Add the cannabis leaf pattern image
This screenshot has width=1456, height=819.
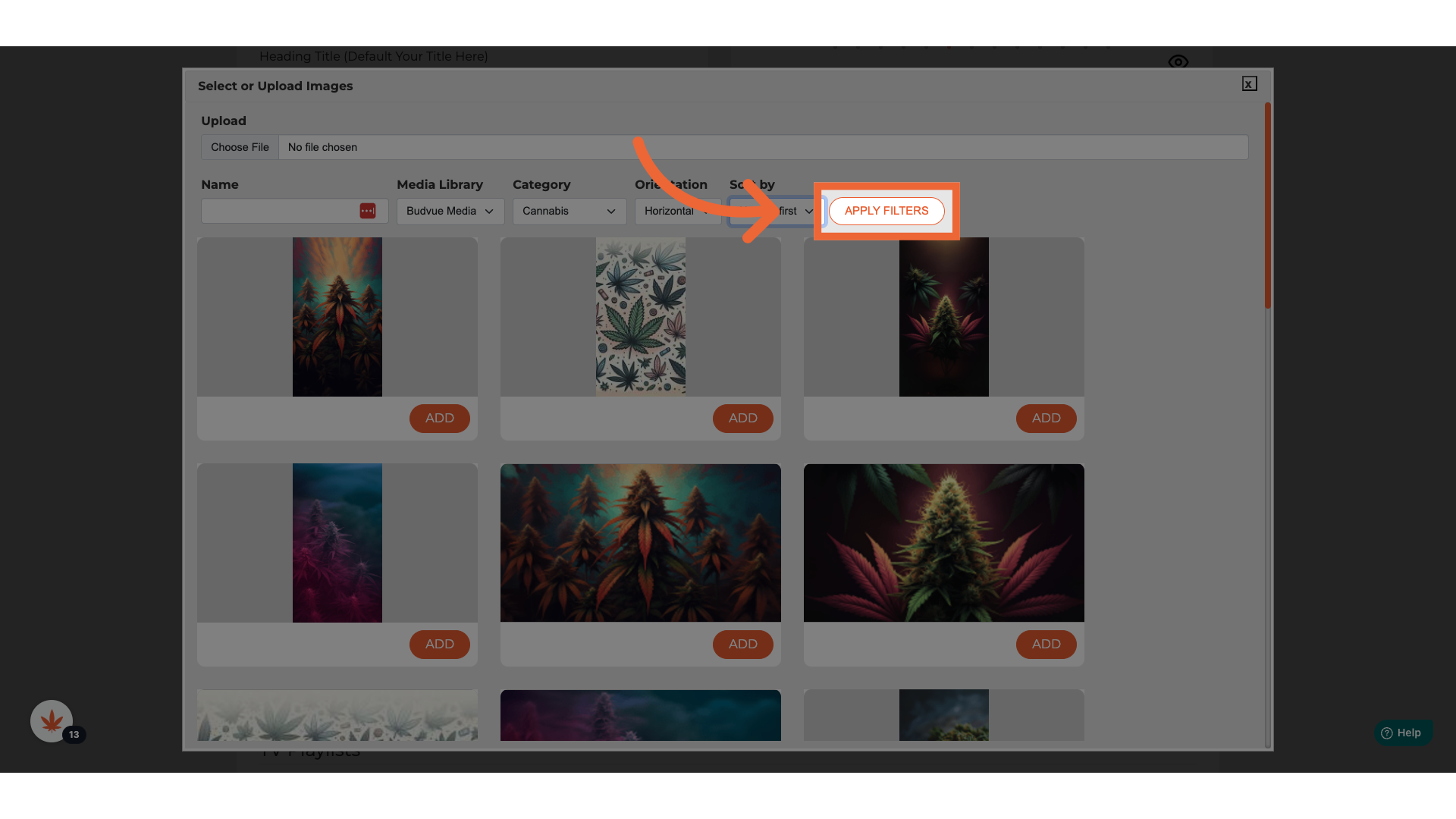tap(742, 418)
